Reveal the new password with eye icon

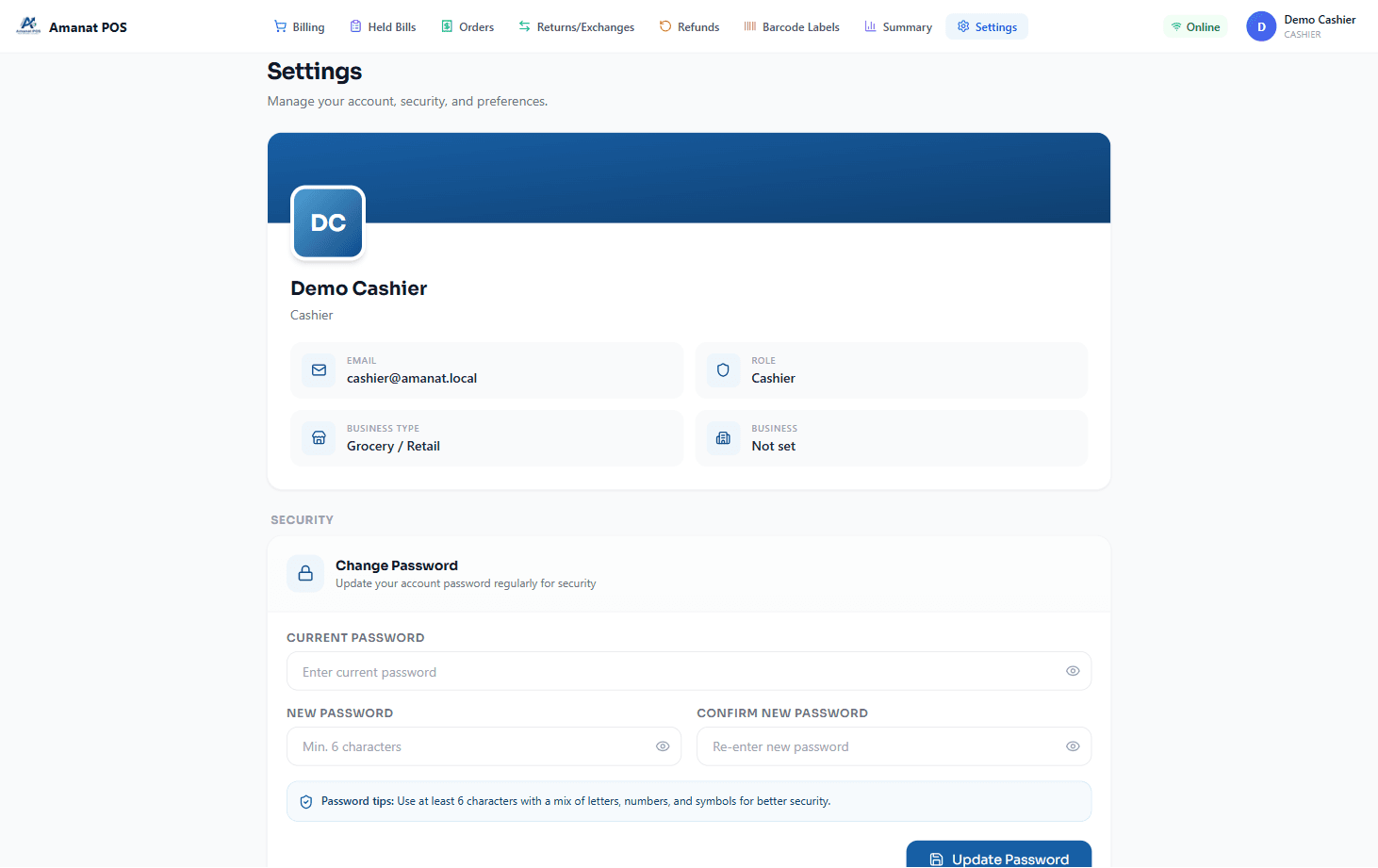663,746
